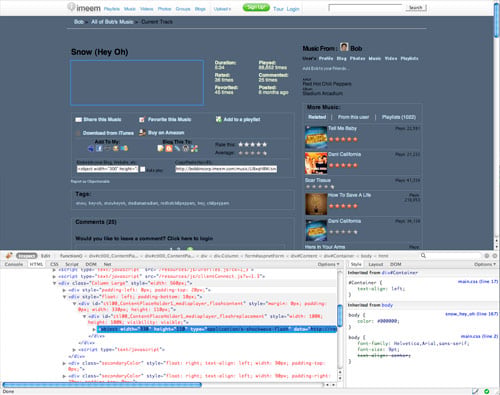
Task: Click the page vertical scrollbar thumb
Action: 496,20
